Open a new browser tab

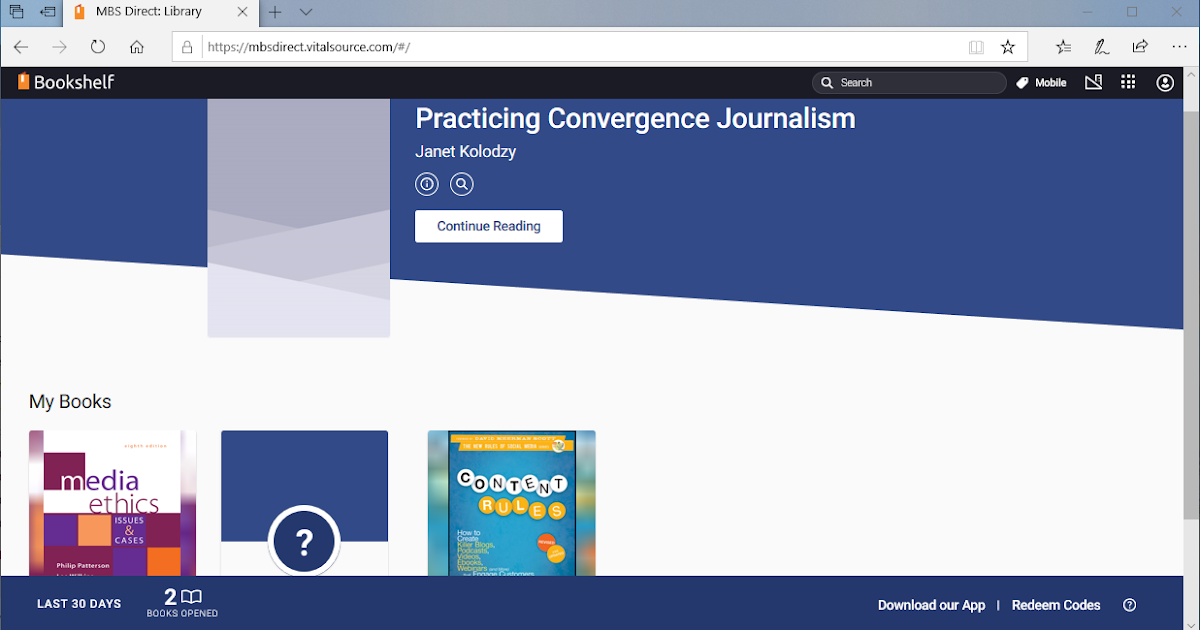[274, 13]
